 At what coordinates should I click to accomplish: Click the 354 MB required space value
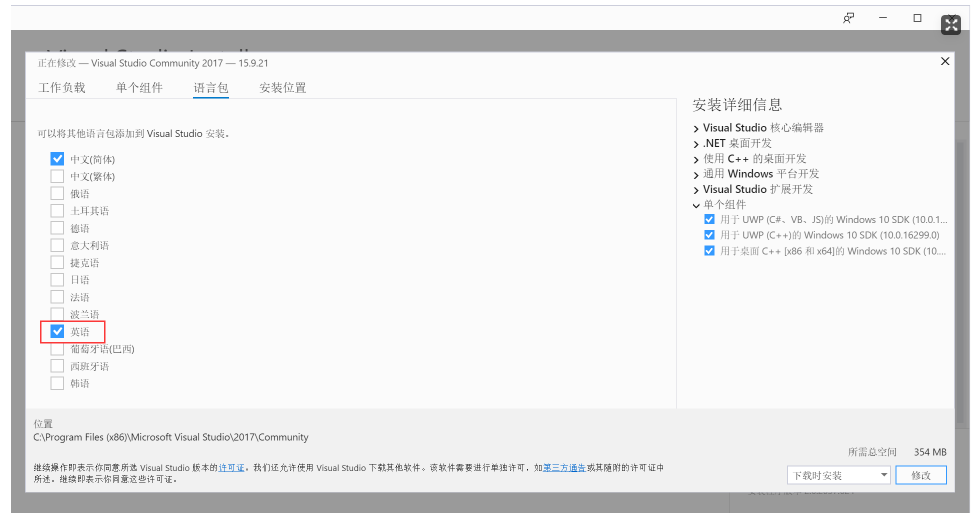(x=930, y=452)
